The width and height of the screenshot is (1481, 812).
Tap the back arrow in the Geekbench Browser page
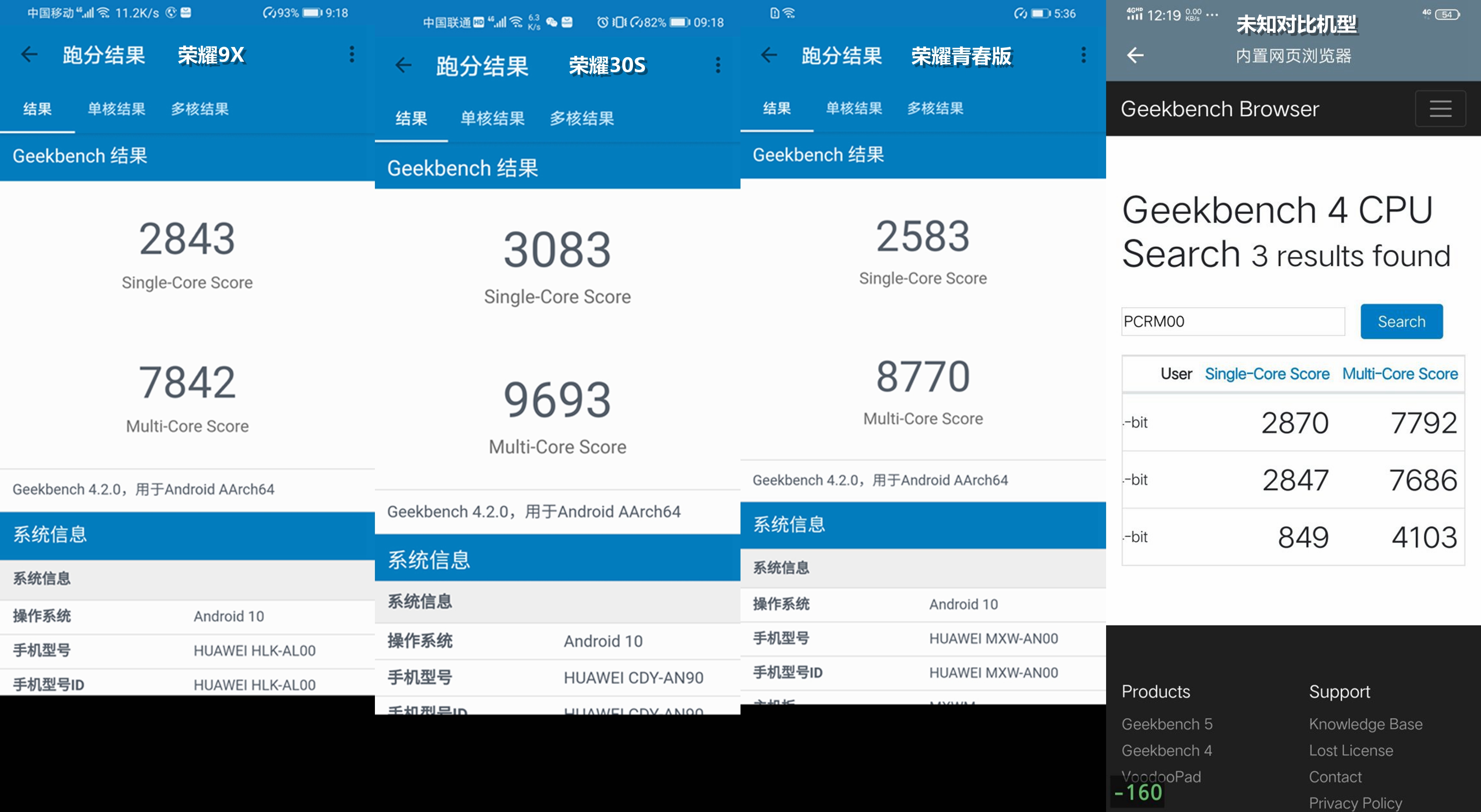[x=1134, y=55]
